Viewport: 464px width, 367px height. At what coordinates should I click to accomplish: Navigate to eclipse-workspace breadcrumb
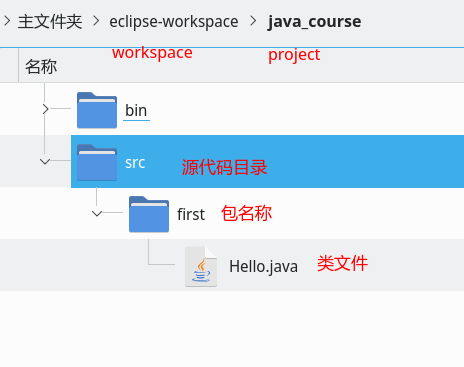point(174,22)
